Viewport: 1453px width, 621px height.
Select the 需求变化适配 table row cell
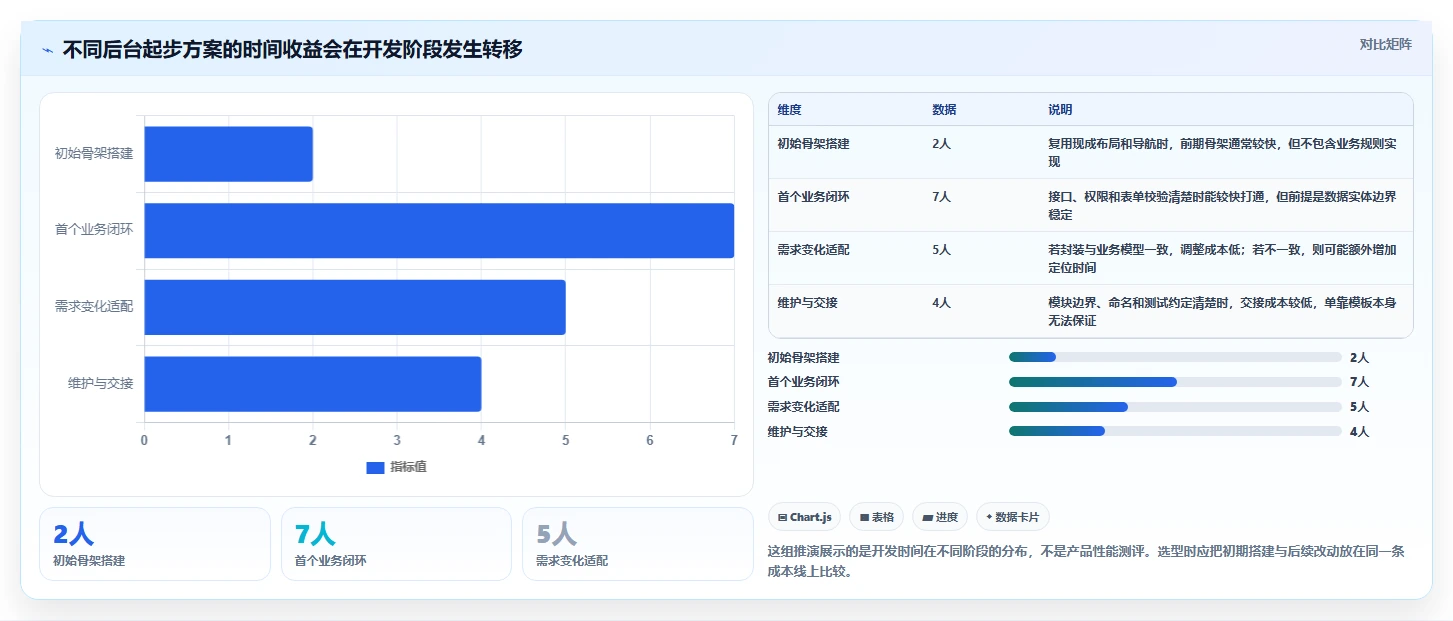813,250
